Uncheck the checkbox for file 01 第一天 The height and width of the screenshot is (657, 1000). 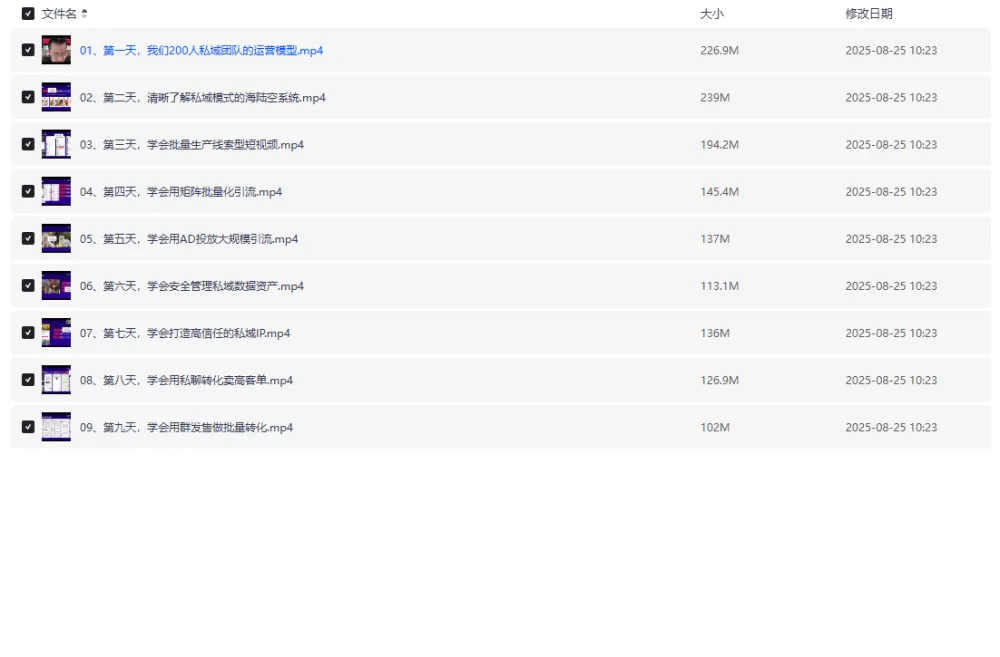28,50
